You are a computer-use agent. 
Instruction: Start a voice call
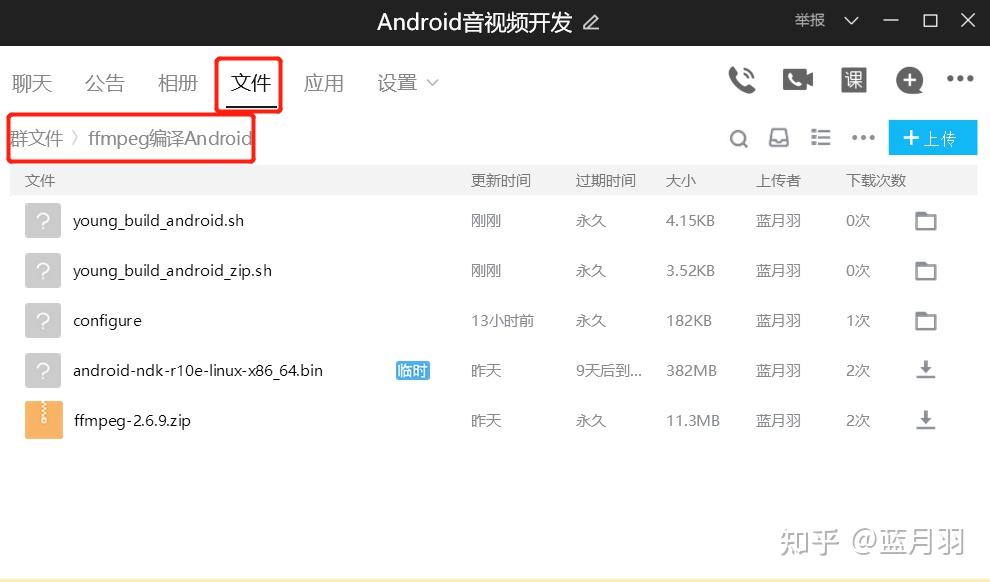pyautogui.click(x=742, y=80)
